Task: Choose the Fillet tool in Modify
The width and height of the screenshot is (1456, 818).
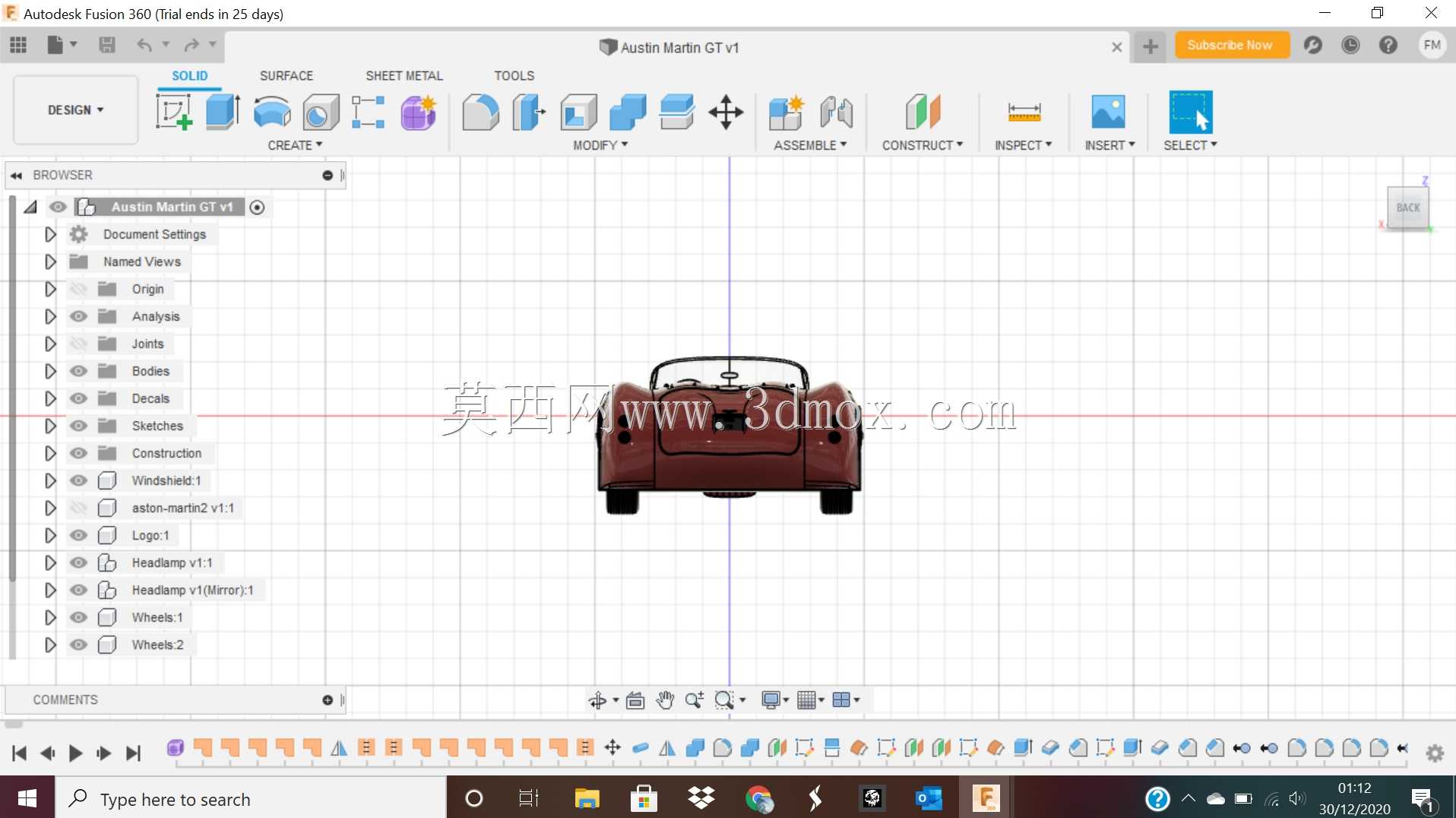Action: pyautogui.click(x=480, y=112)
